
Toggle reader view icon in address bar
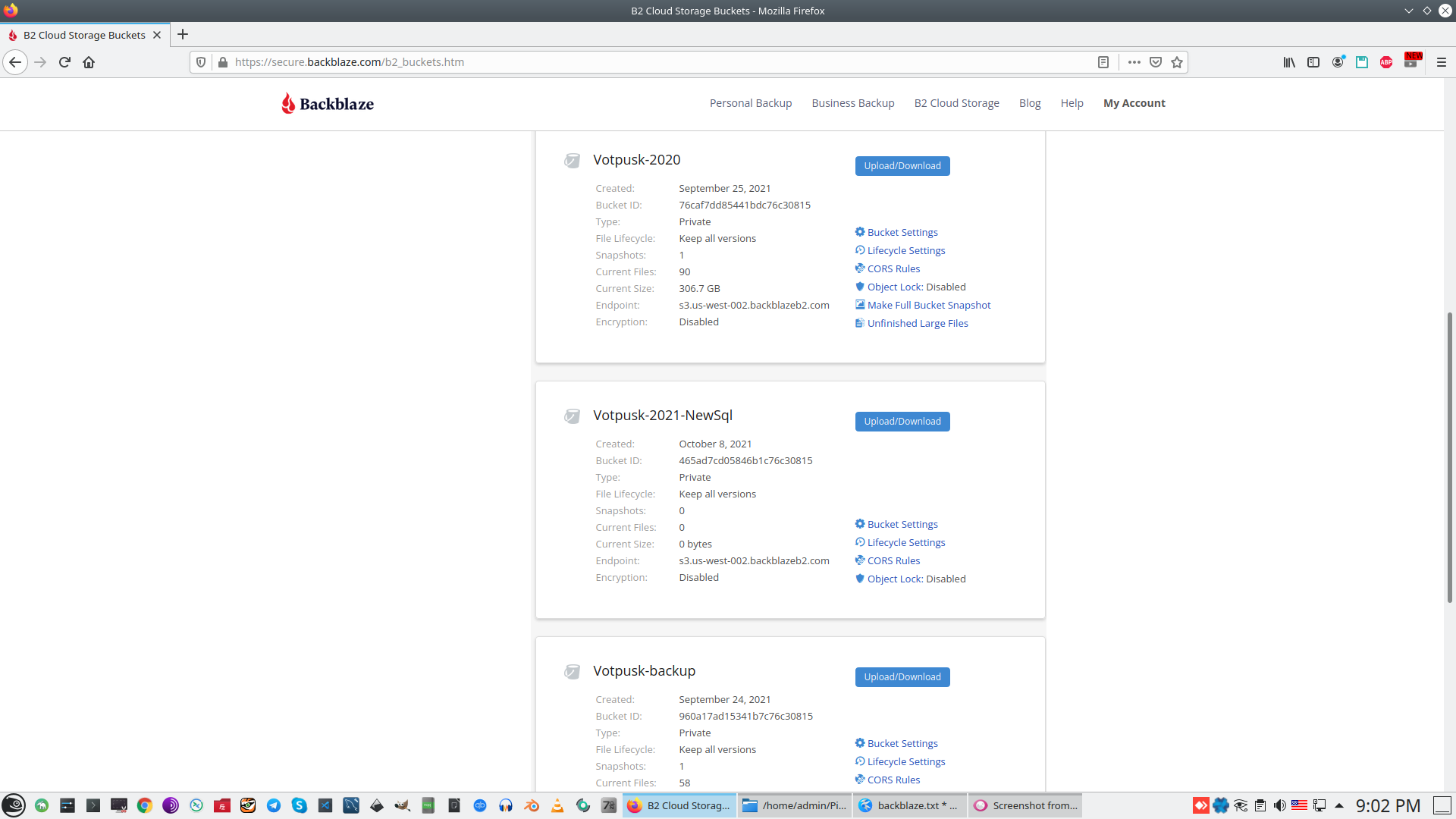(x=1103, y=62)
